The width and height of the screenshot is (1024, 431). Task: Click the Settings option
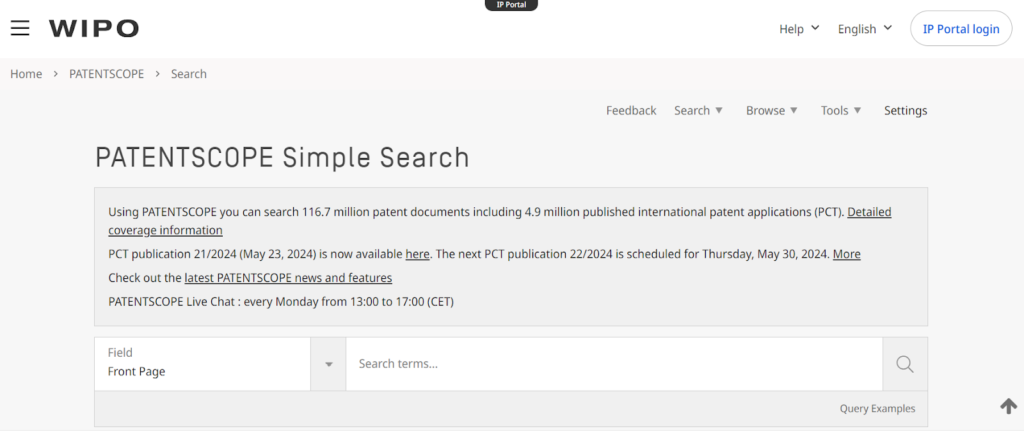905,111
